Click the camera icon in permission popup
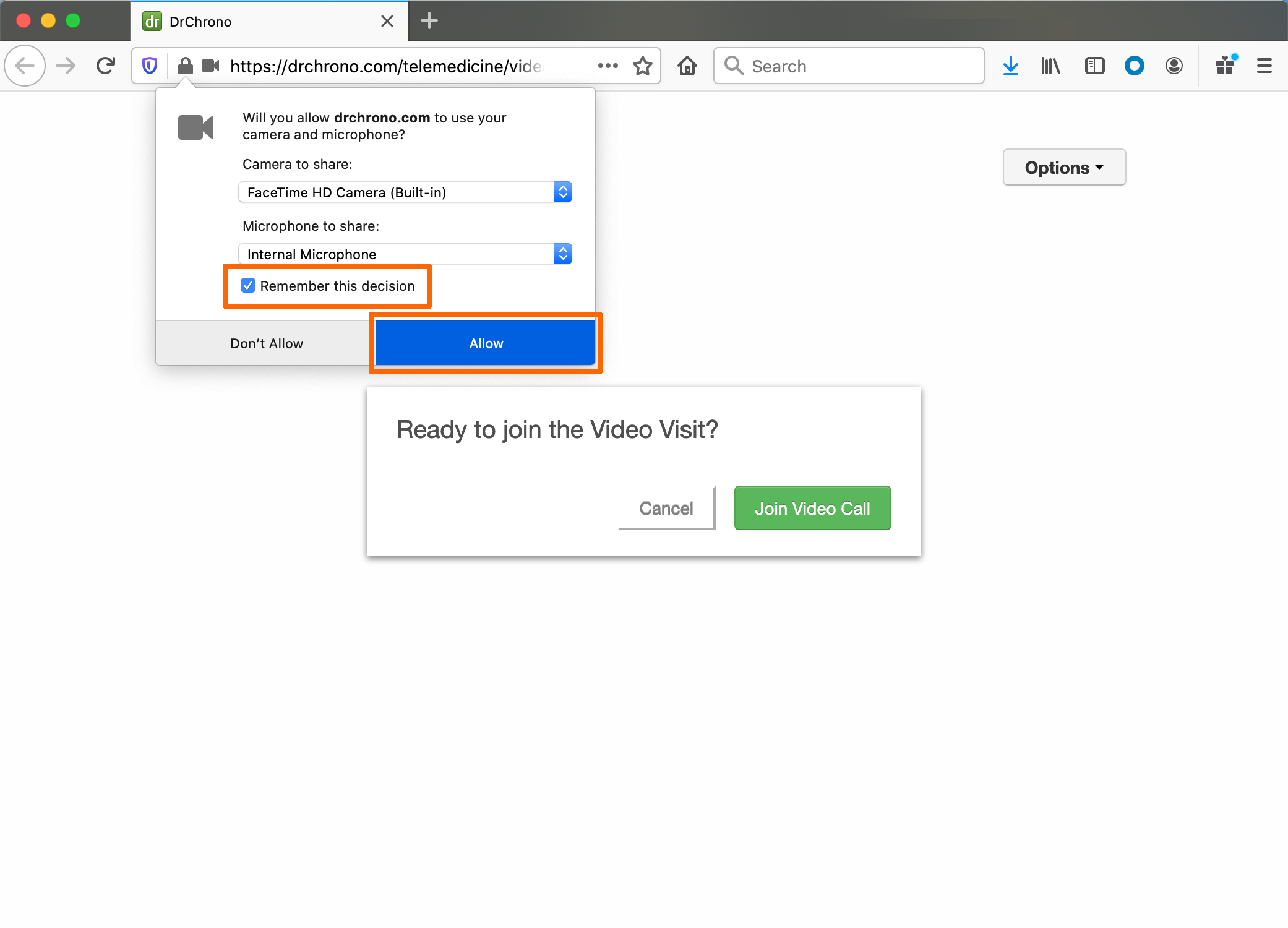1288x928 pixels. pos(195,127)
